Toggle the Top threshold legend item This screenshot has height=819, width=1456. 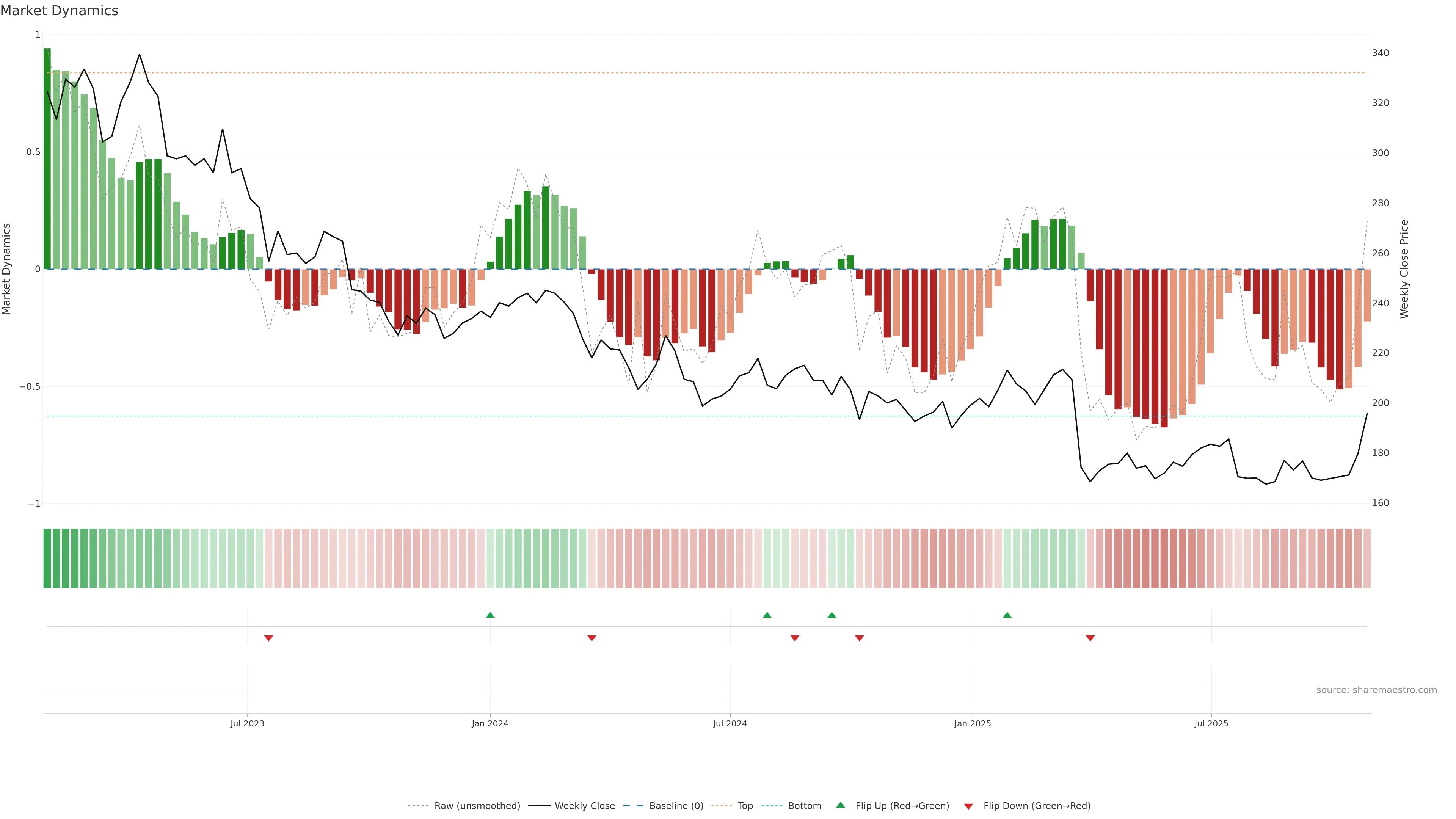click(745, 806)
